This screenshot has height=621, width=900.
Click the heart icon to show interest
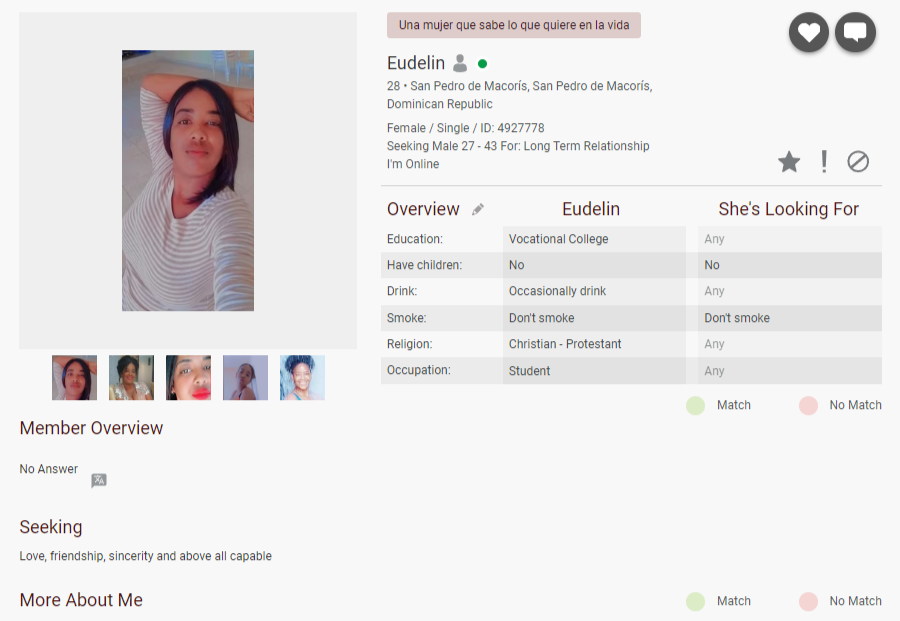[809, 32]
